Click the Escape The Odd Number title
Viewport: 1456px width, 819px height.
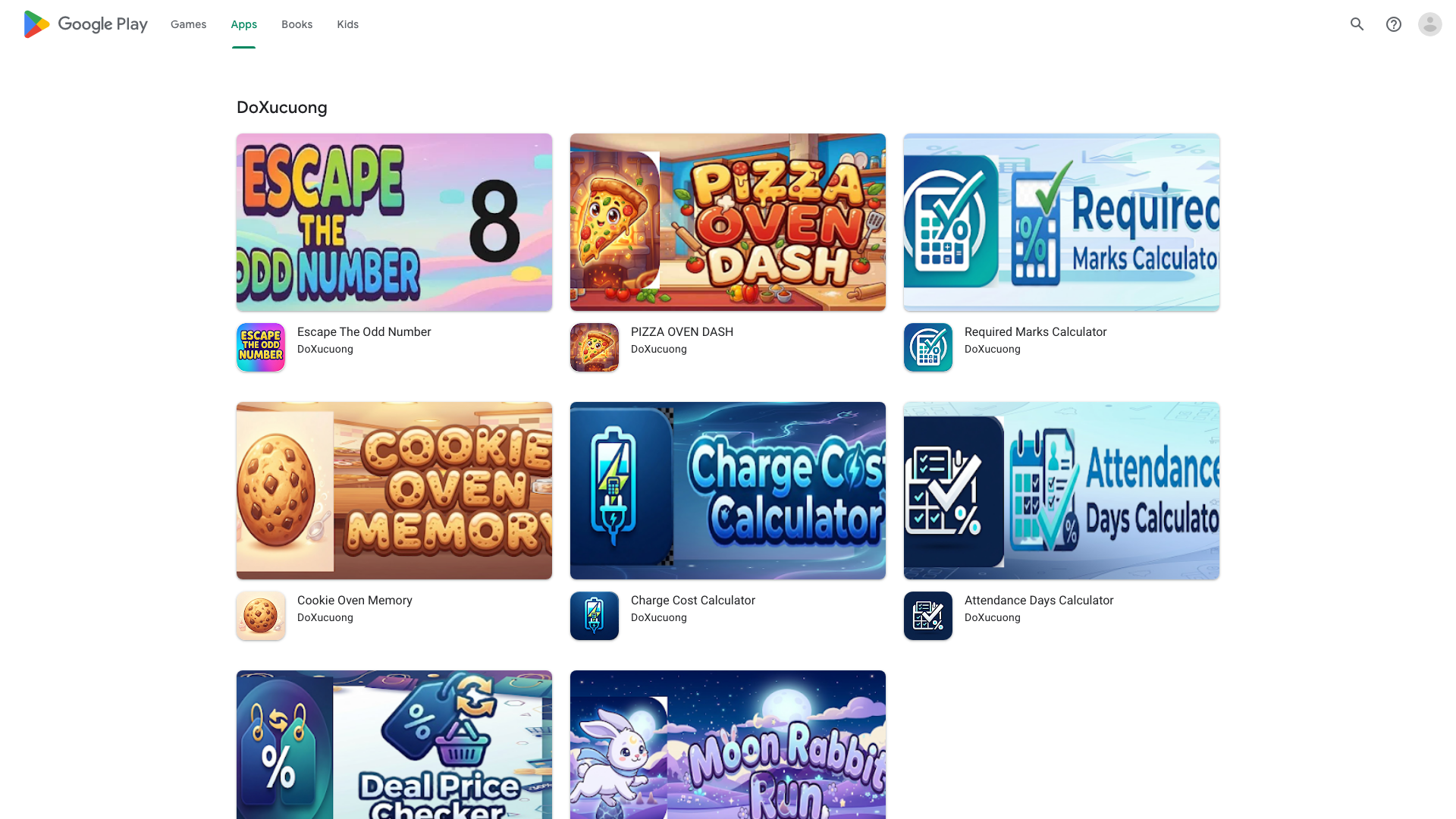coord(364,332)
